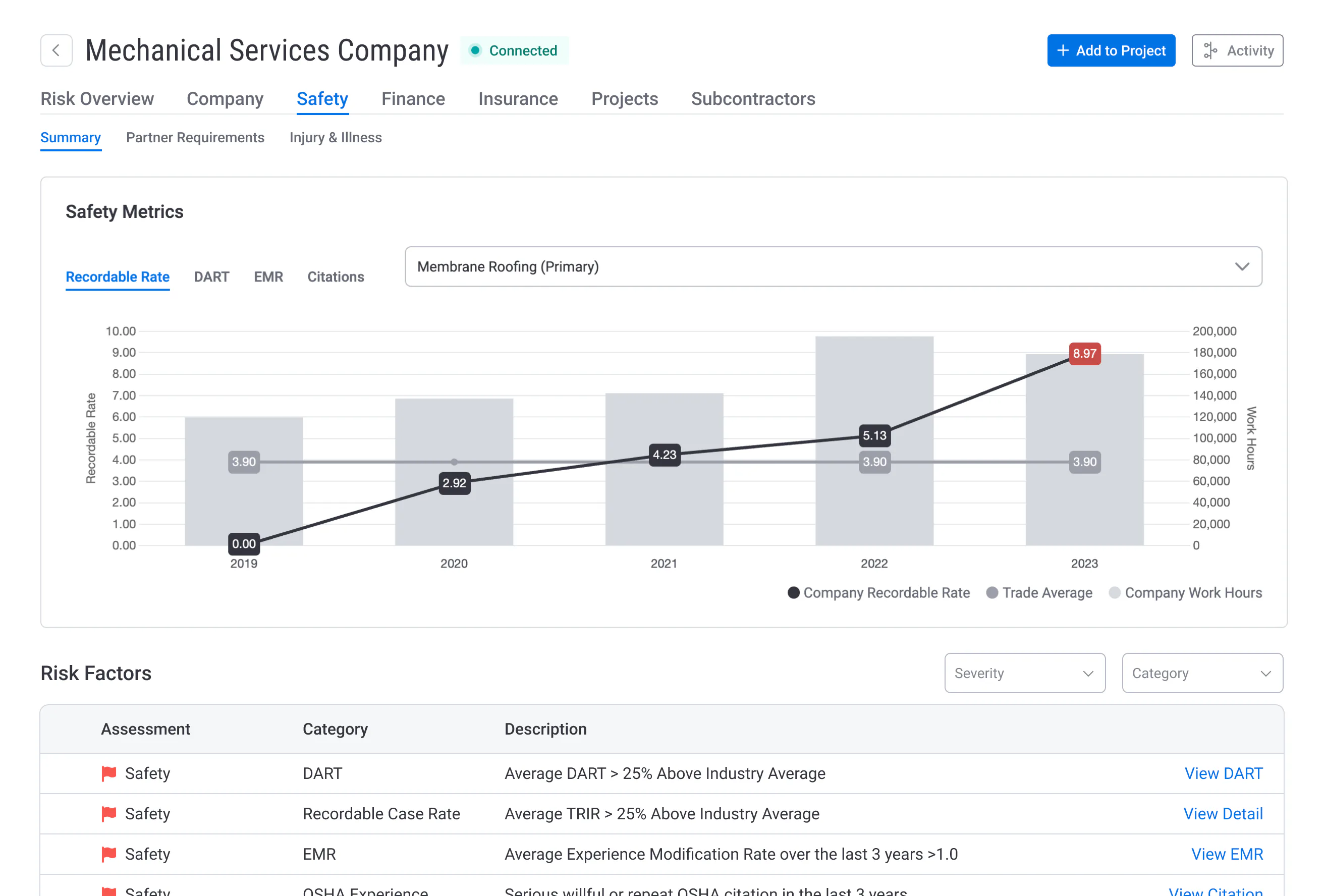Expand the Membrane Roofing (Primary) dropdown
1324x896 pixels.
pyautogui.click(x=834, y=266)
